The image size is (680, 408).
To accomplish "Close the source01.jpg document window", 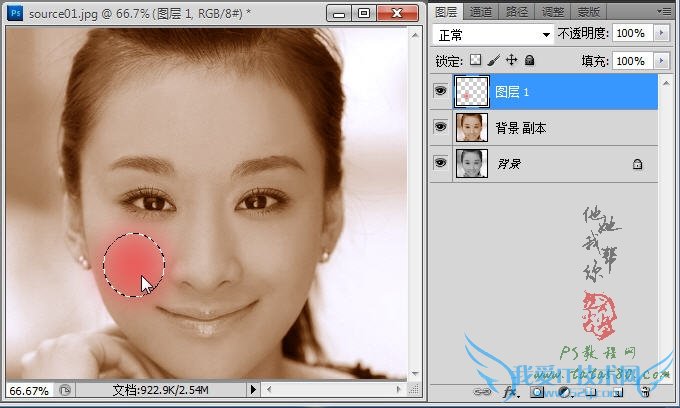I will 397,13.
